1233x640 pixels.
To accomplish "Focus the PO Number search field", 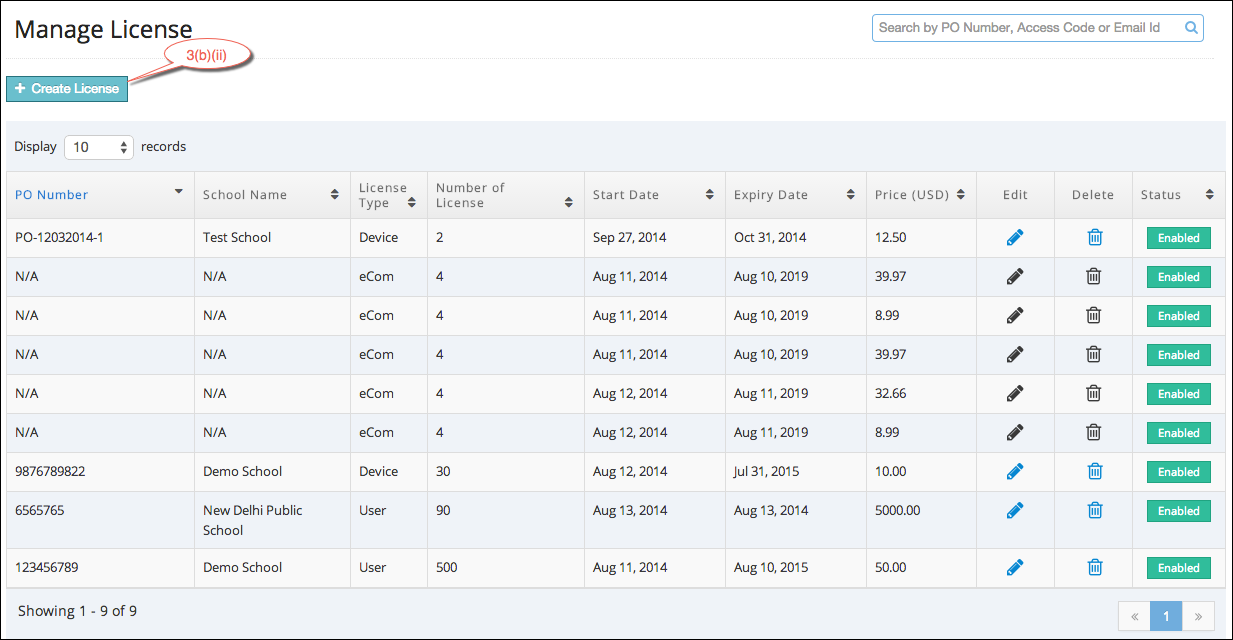I will 1037,28.
